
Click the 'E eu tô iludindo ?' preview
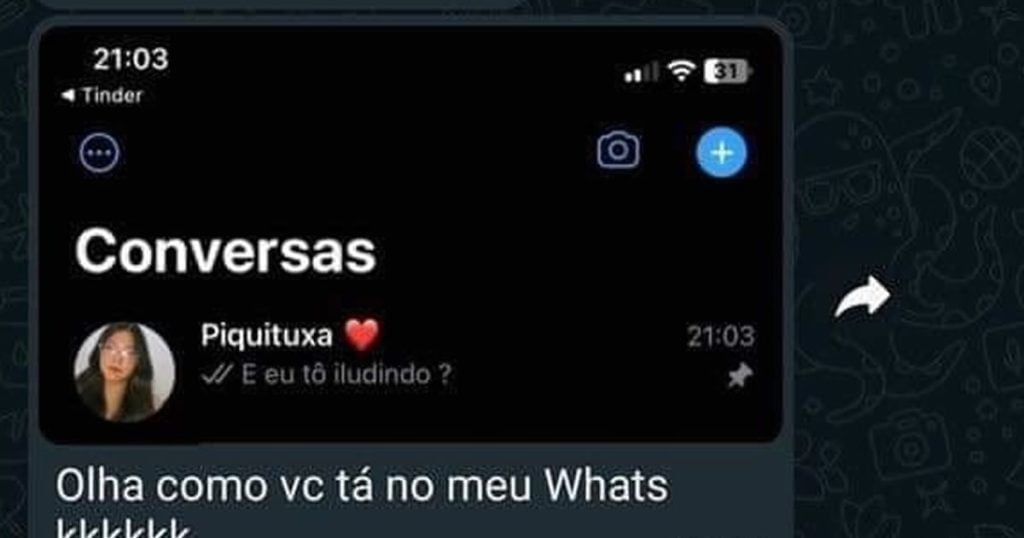(346, 375)
